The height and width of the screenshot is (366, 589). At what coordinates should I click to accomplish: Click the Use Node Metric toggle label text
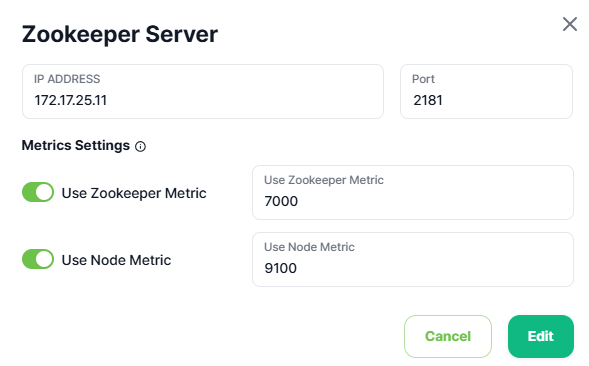(x=116, y=260)
